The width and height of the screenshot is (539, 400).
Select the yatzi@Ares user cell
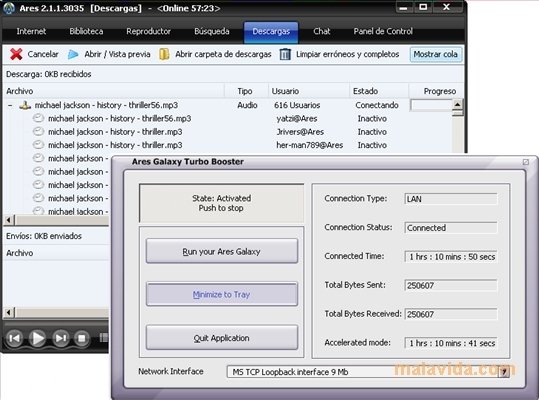(297, 119)
